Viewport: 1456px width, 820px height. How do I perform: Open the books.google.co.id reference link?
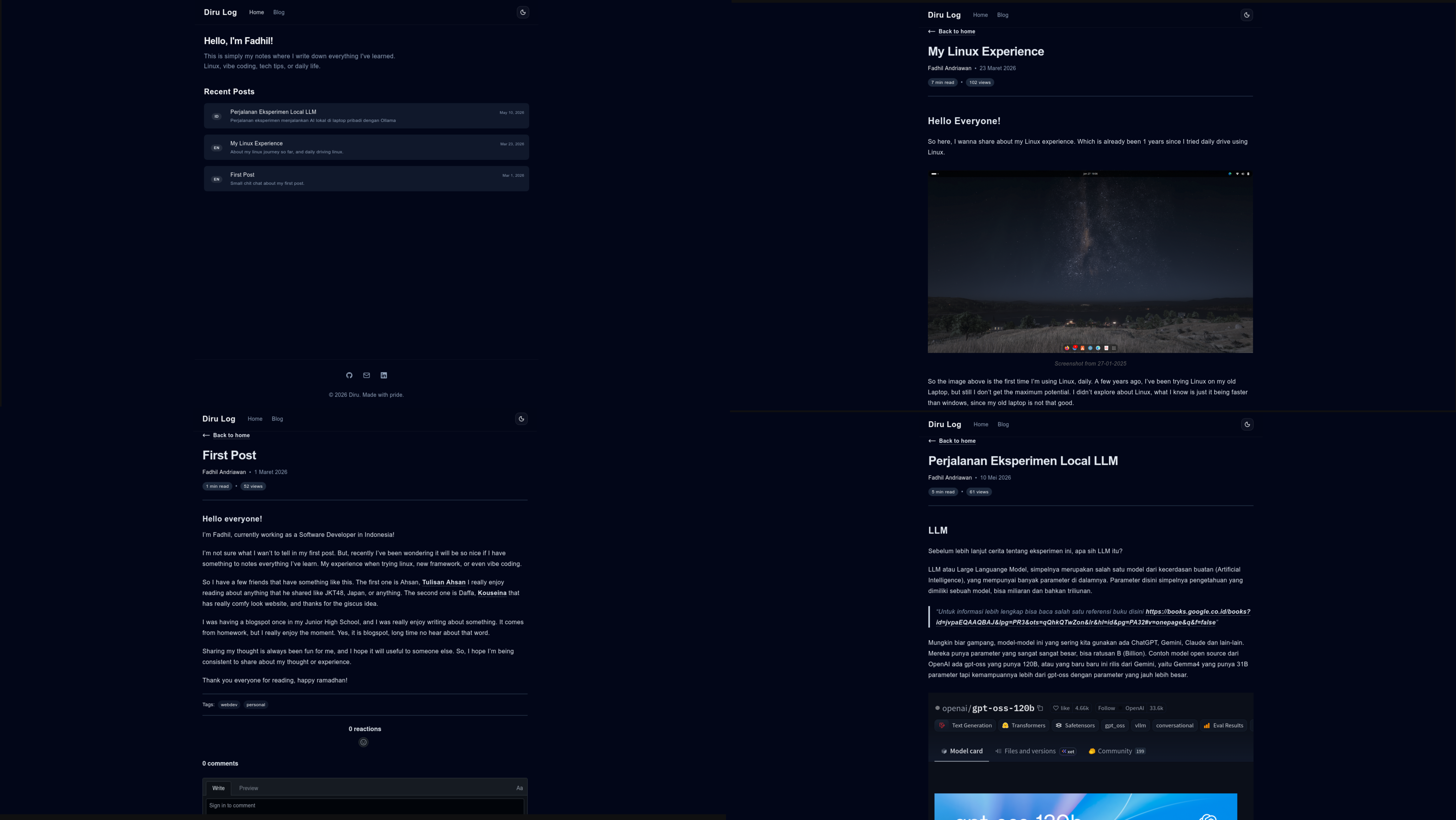click(x=1093, y=617)
